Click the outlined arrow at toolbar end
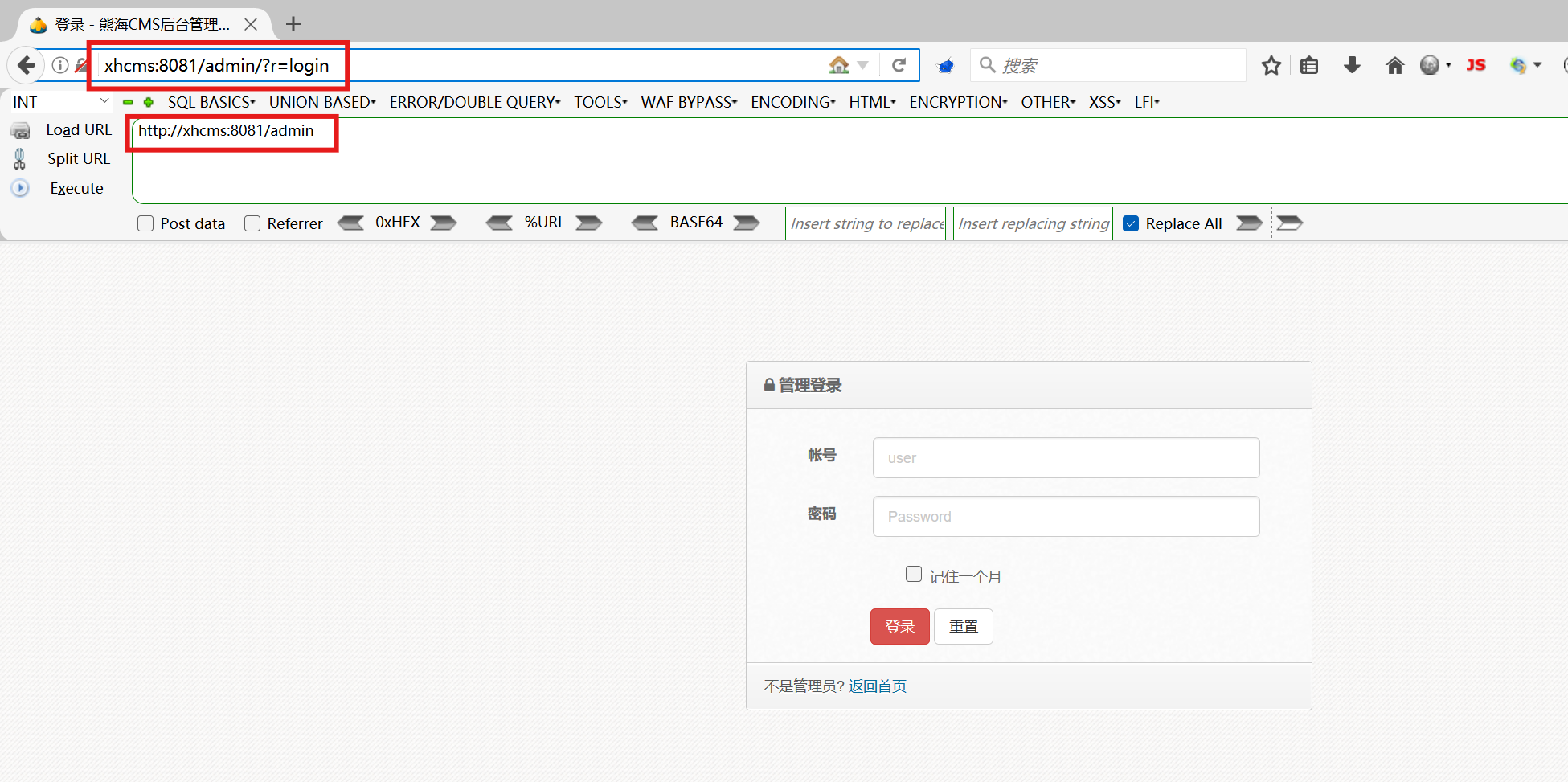 [x=1289, y=223]
